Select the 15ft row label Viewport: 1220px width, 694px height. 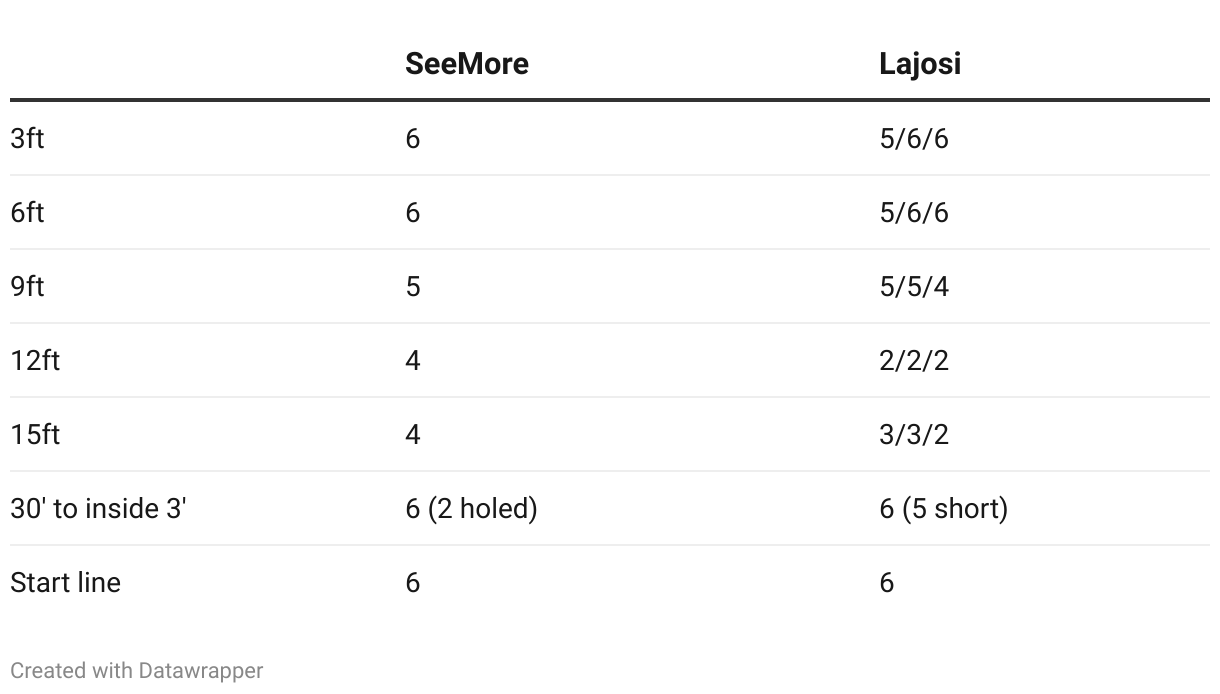pos(35,434)
